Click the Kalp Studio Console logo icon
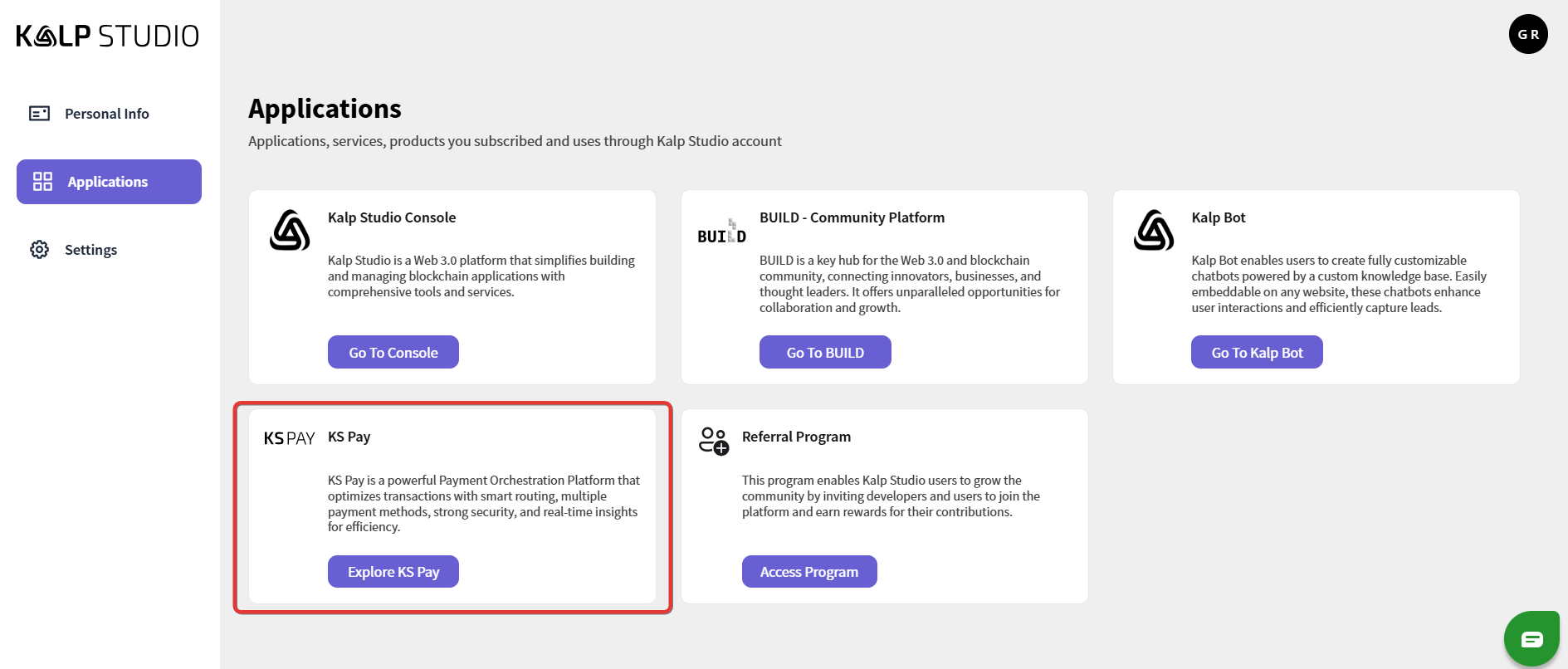This screenshot has height=669, width=1568. [290, 230]
